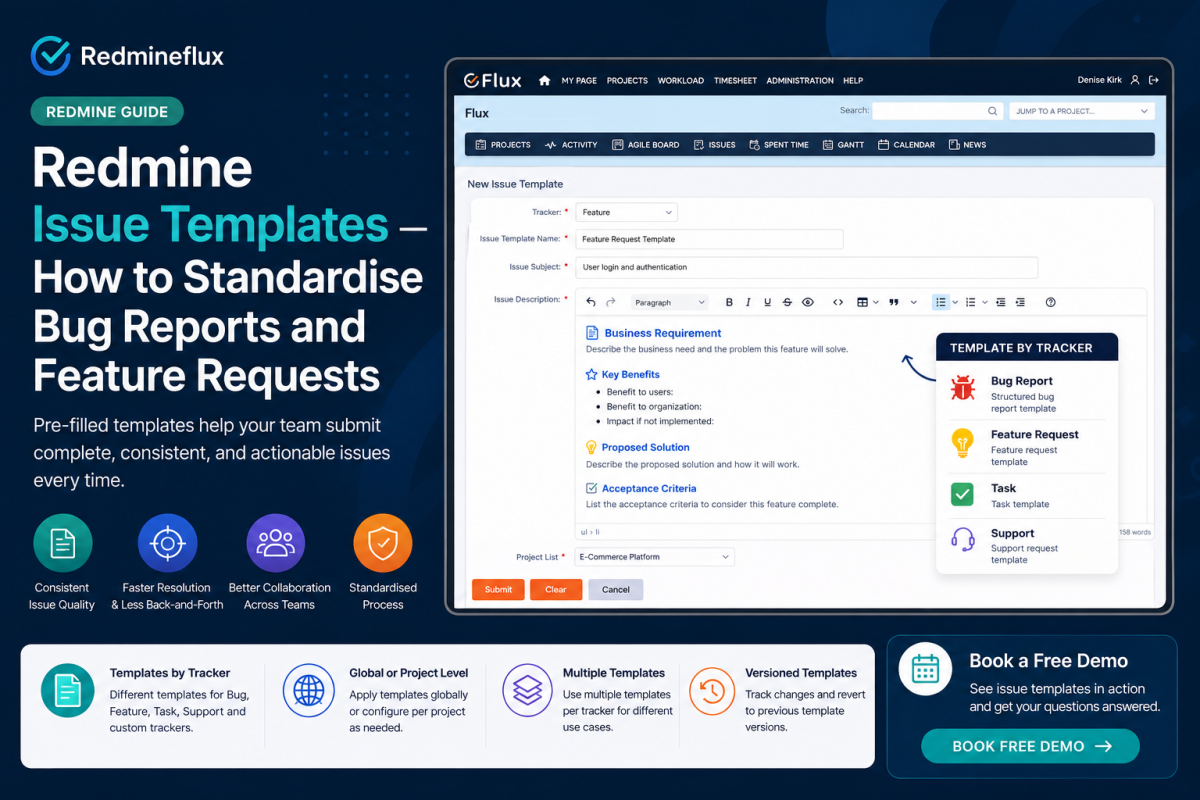Expand the table options arrow
The height and width of the screenshot is (800, 1200).
pyautogui.click(x=876, y=302)
